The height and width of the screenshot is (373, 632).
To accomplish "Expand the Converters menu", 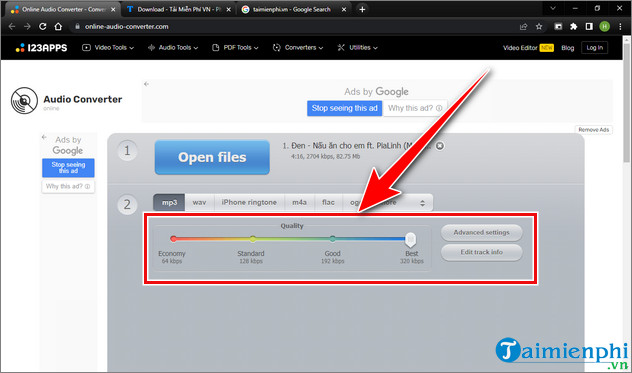I will 298,48.
